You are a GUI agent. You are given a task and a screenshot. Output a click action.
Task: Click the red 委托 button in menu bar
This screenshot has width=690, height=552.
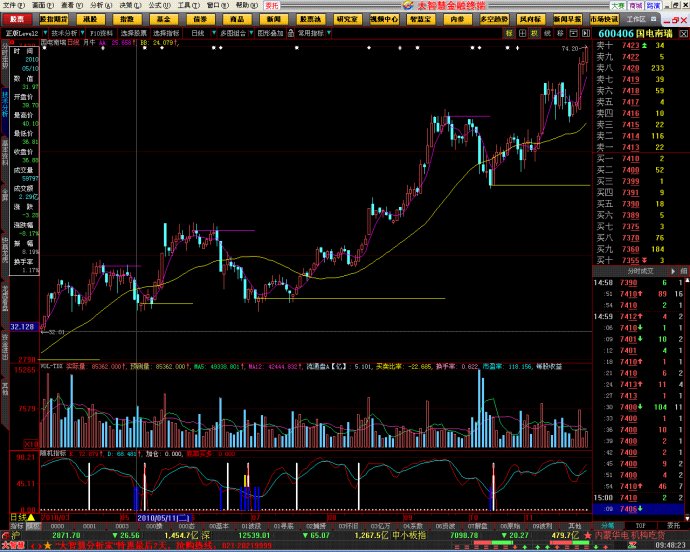[x=272, y=6]
